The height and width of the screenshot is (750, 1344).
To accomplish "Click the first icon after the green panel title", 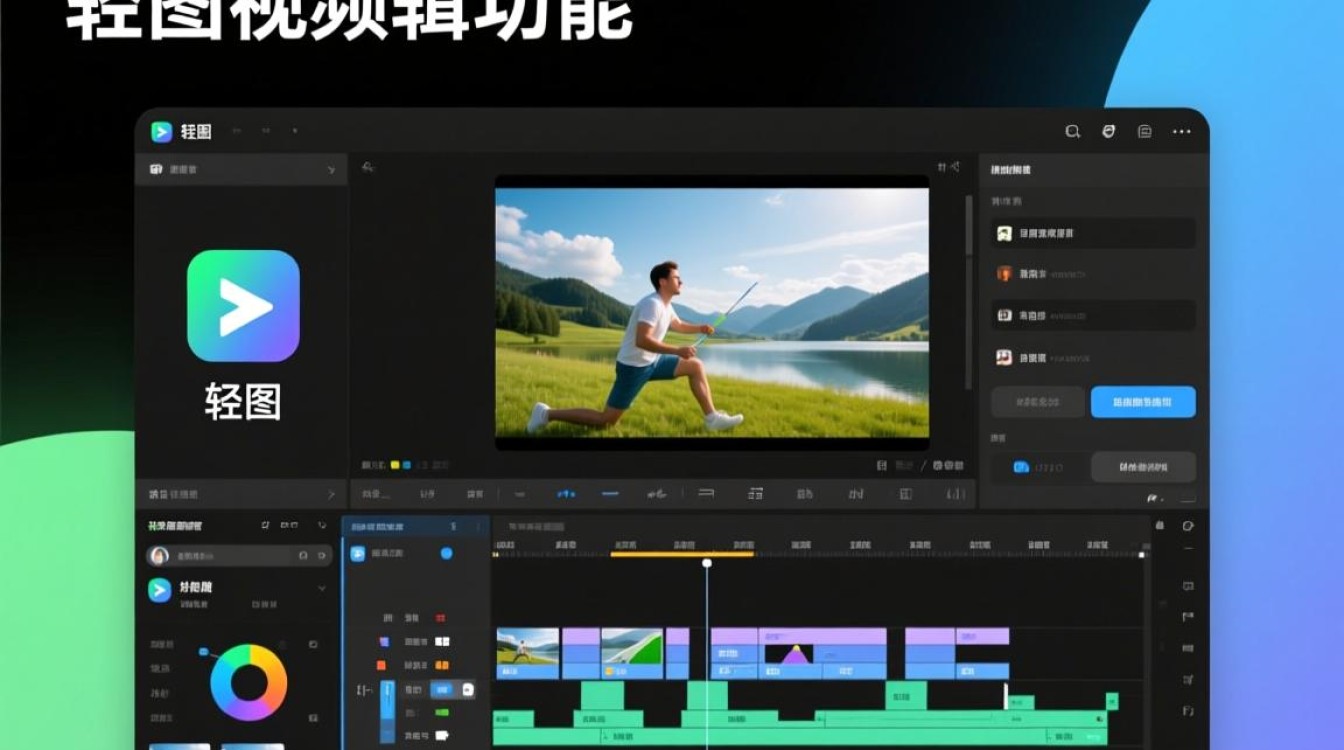I will pos(265,525).
